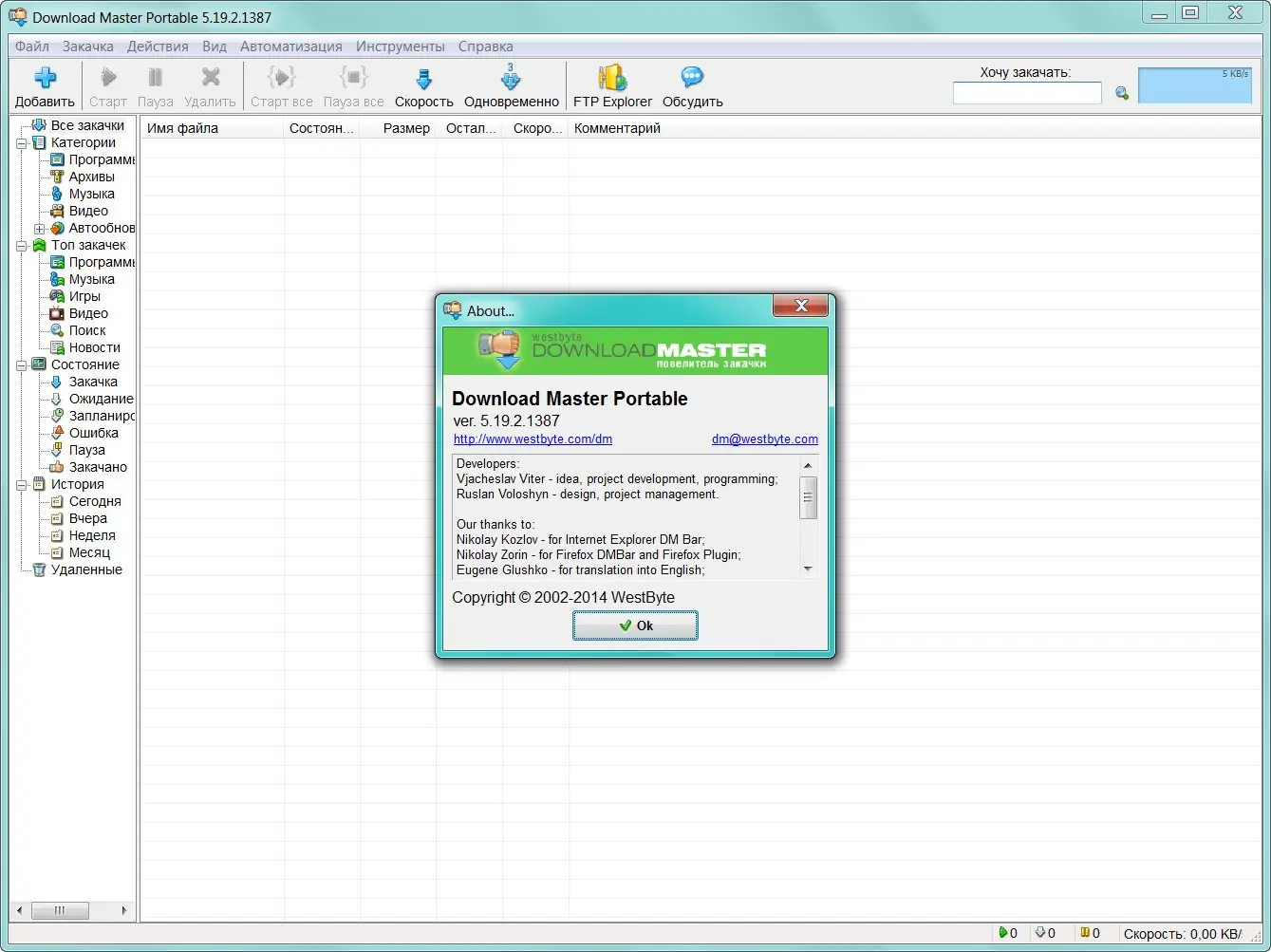
Task: Collapse the Категории tree branch
Action: [22, 142]
